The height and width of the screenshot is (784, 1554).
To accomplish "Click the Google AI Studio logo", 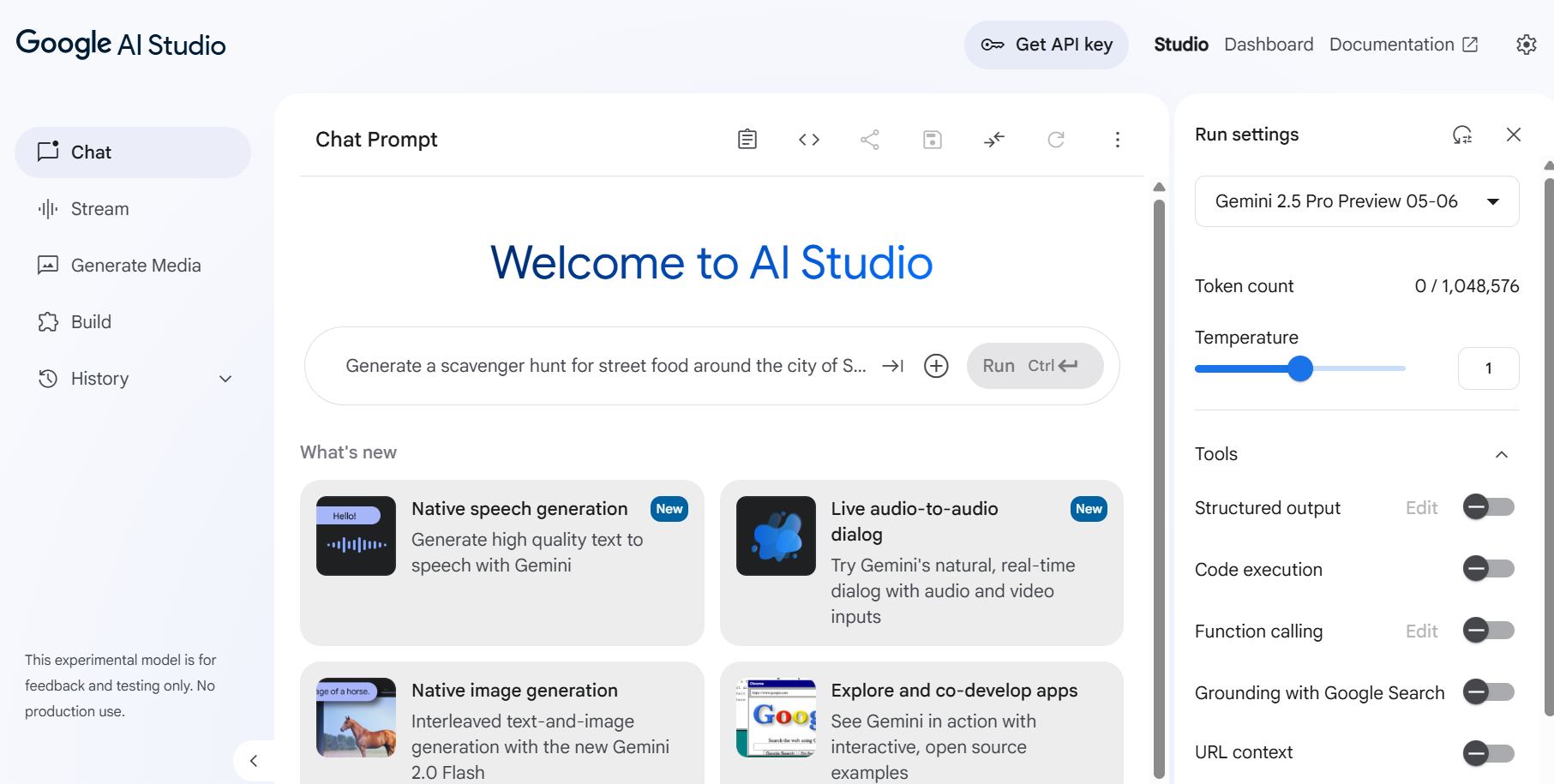I will [121, 44].
